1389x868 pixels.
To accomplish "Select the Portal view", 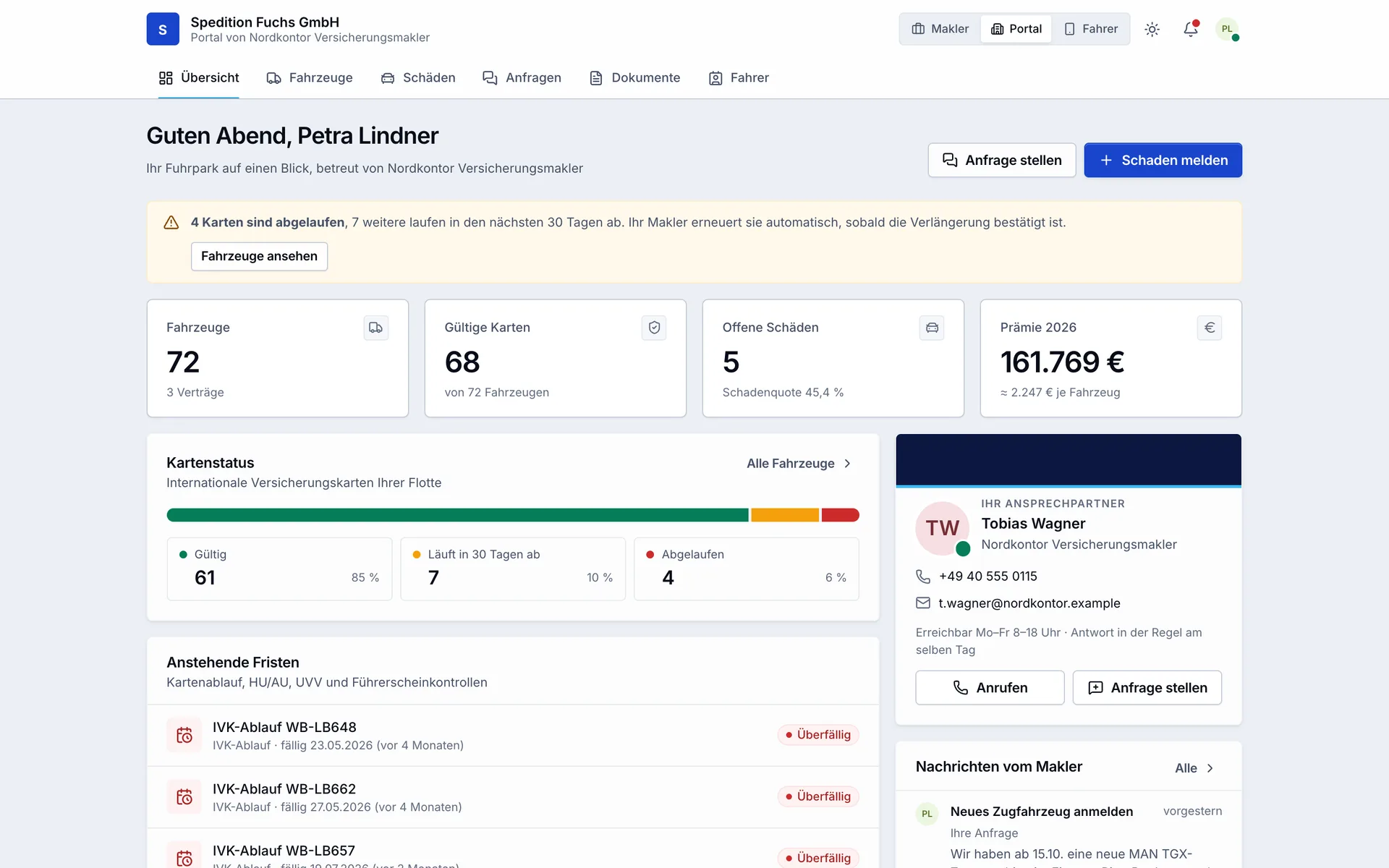I will pyautogui.click(x=1016, y=29).
